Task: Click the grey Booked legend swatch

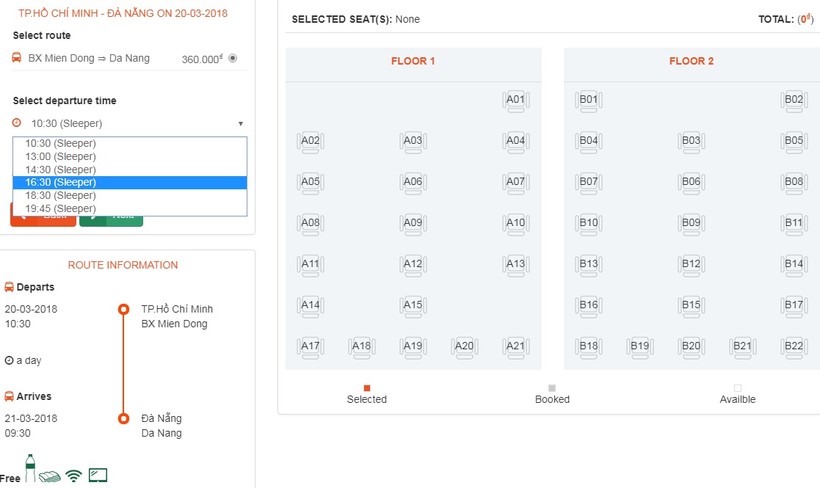Action: (x=552, y=388)
